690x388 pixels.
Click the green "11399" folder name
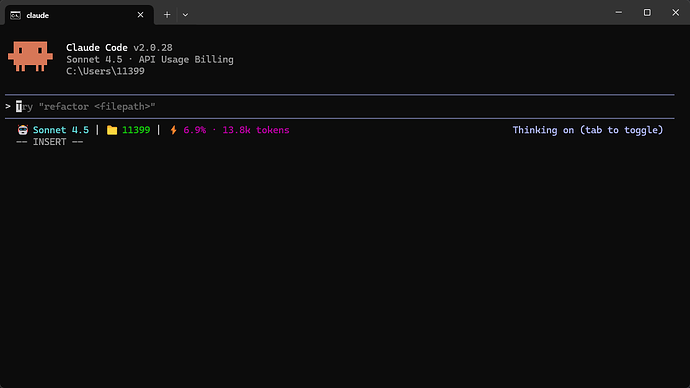point(136,130)
